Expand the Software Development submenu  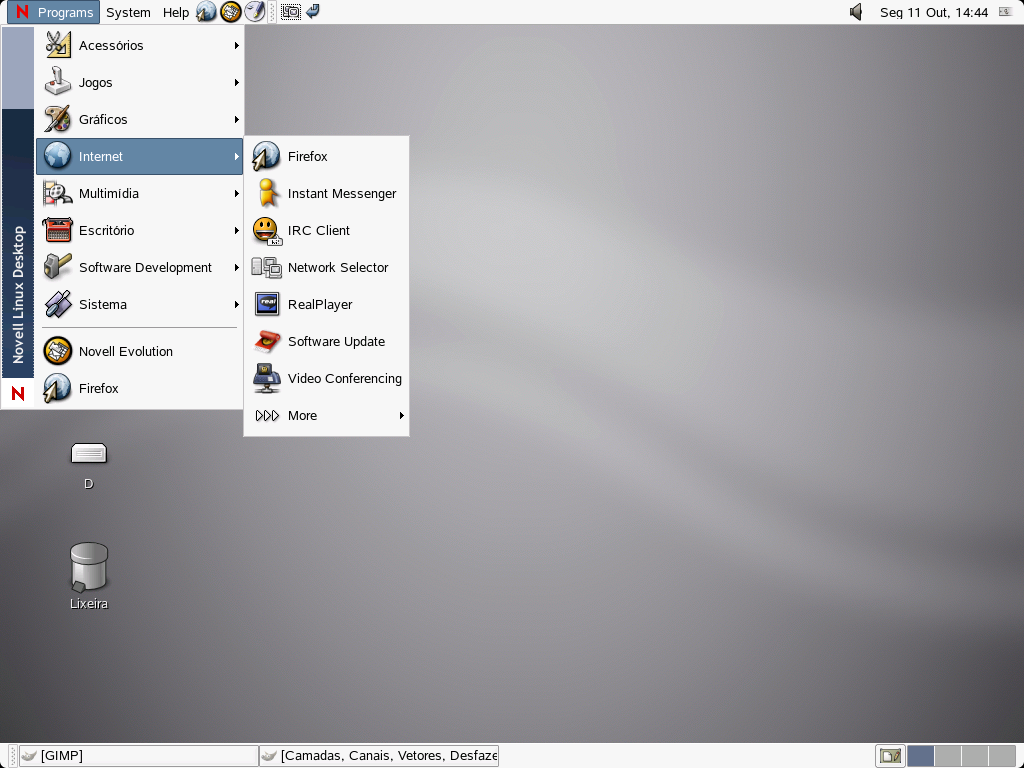(145, 267)
